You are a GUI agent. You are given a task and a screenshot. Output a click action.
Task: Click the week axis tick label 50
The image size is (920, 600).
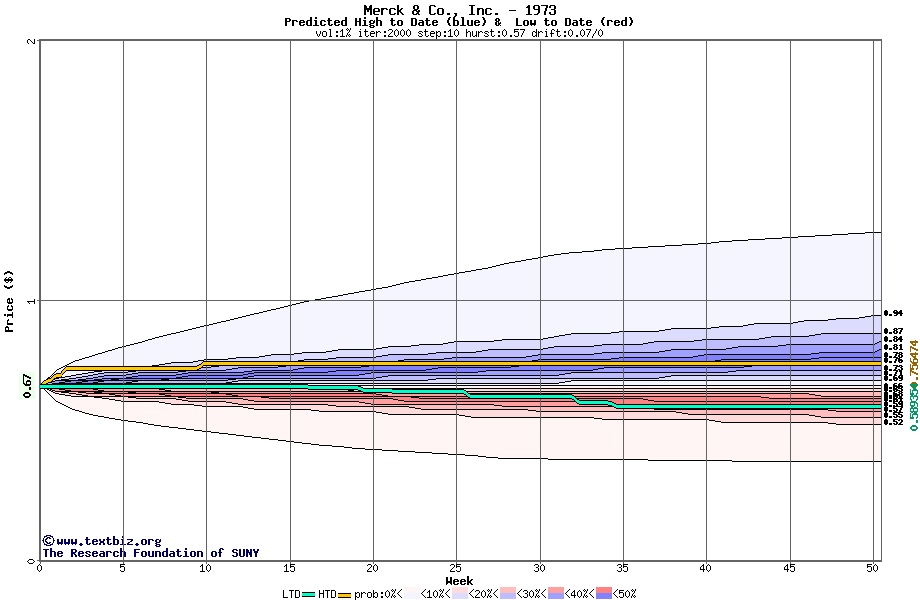(872, 568)
